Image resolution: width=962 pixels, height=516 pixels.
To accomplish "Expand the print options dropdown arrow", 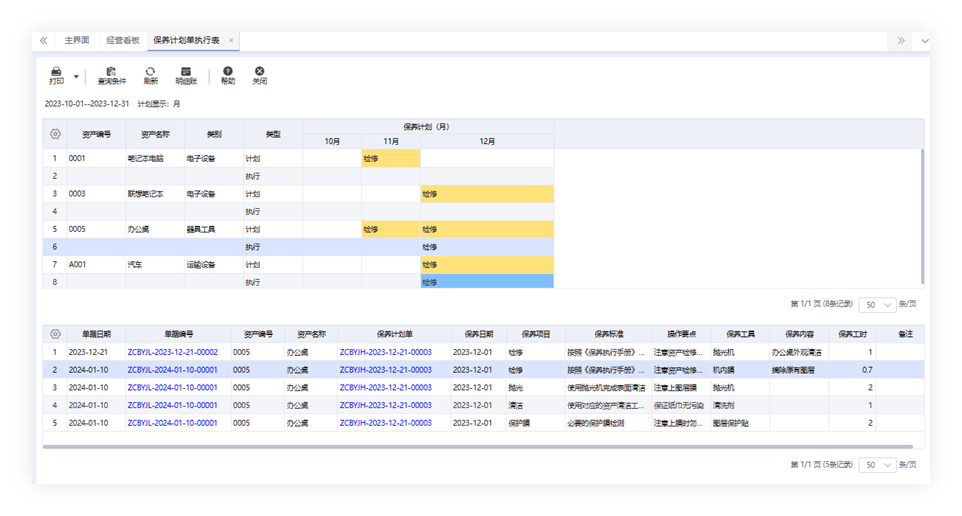I will coord(76,76).
